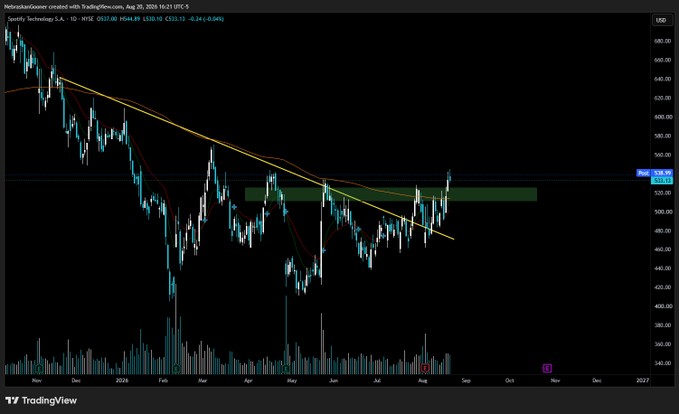Click the 560.00 price axis label
The height and width of the screenshot is (414, 679).
click(663, 155)
